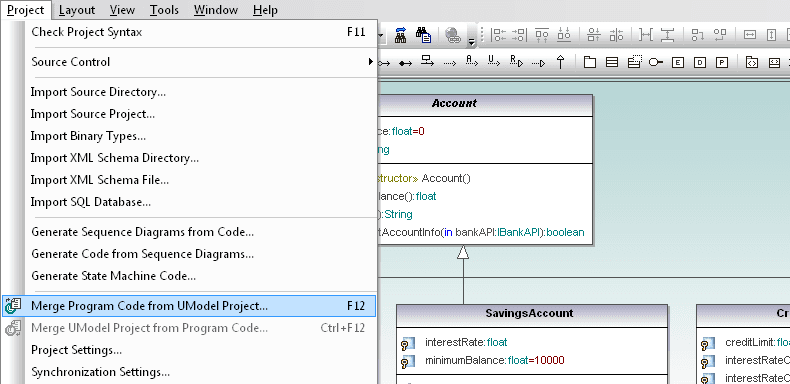790x384 pixels.
Task: Click the Space Down evenly icon
Action: point(668,35)
